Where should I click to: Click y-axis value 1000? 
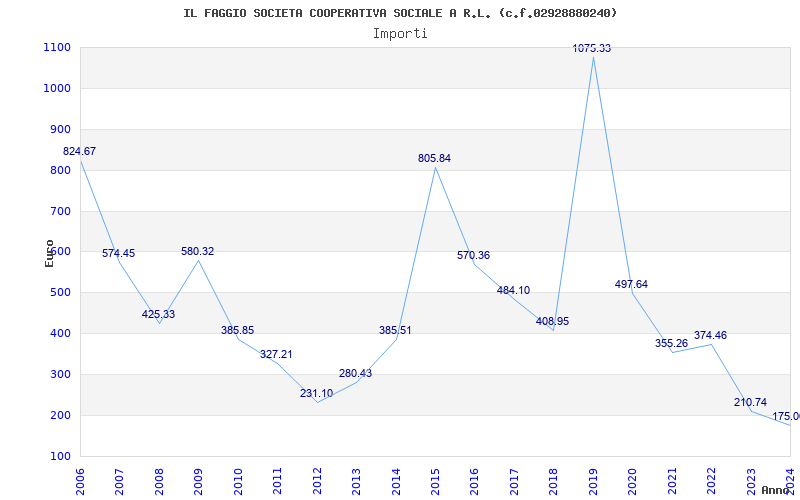[x=58, y=89]
